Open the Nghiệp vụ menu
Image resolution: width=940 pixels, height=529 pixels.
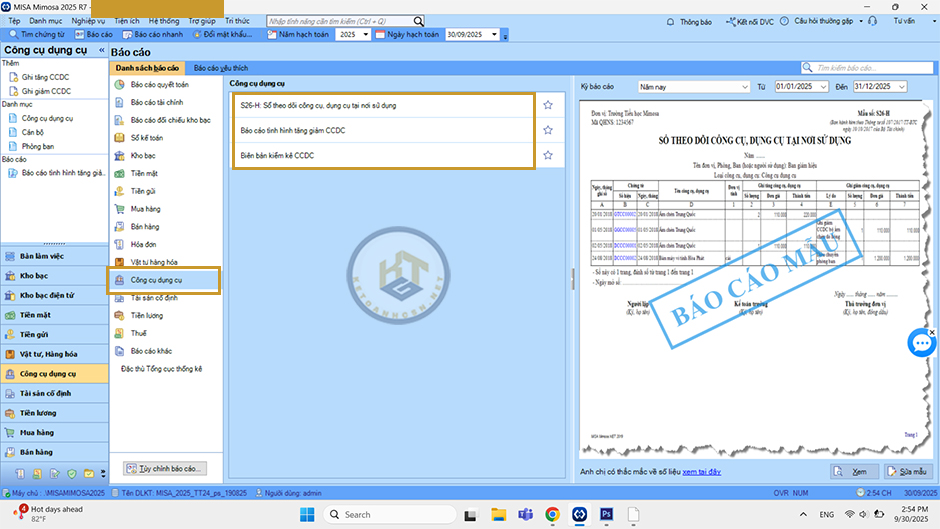88,20
